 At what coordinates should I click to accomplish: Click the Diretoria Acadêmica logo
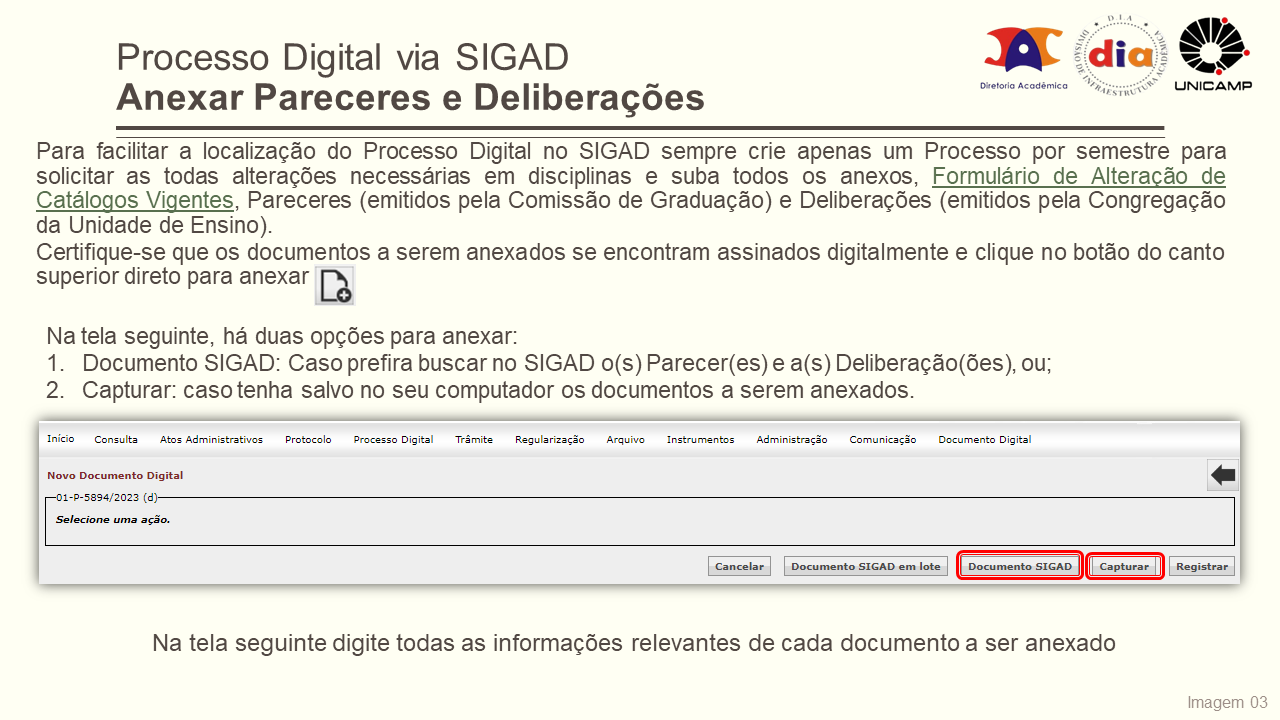click(x=1023, y=57)
